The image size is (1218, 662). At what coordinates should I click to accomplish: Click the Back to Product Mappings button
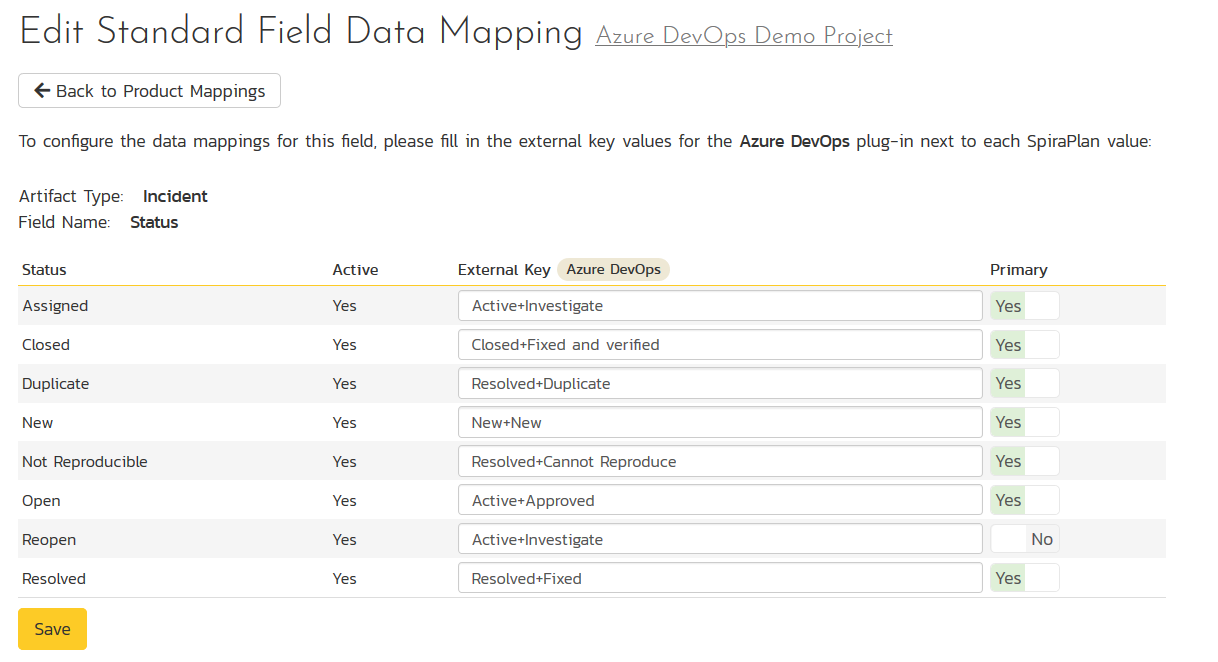(x=149, y=91)
